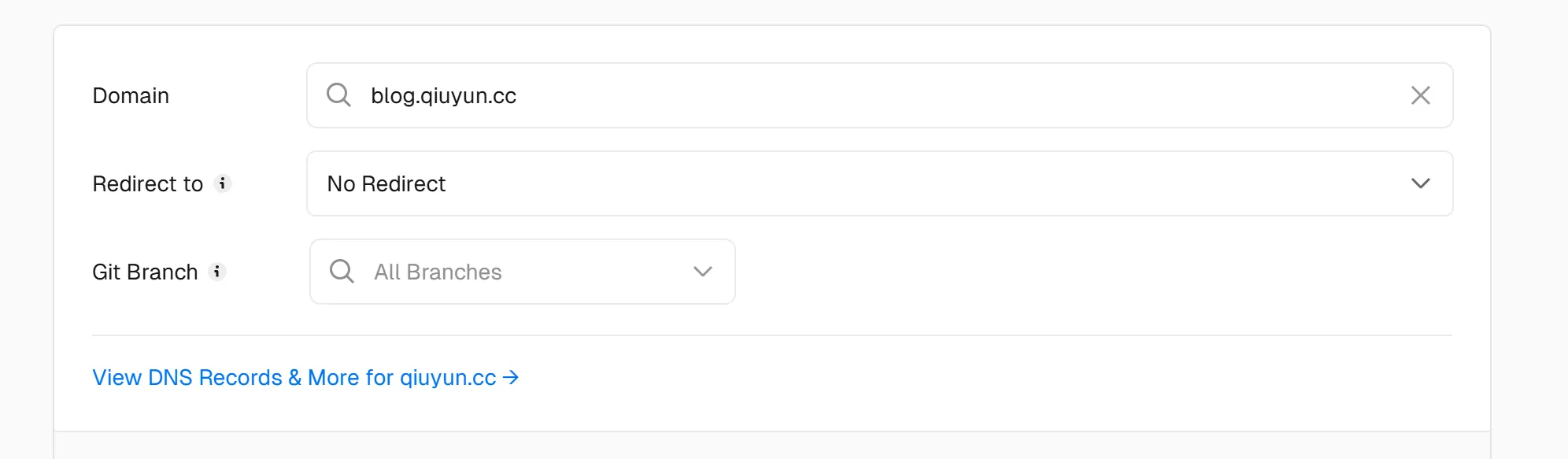Click the chevron arrow of No Redirect dropdown
Image resolution: width=1568 pixels, height=459 pixels.
tap(1420, 183)
